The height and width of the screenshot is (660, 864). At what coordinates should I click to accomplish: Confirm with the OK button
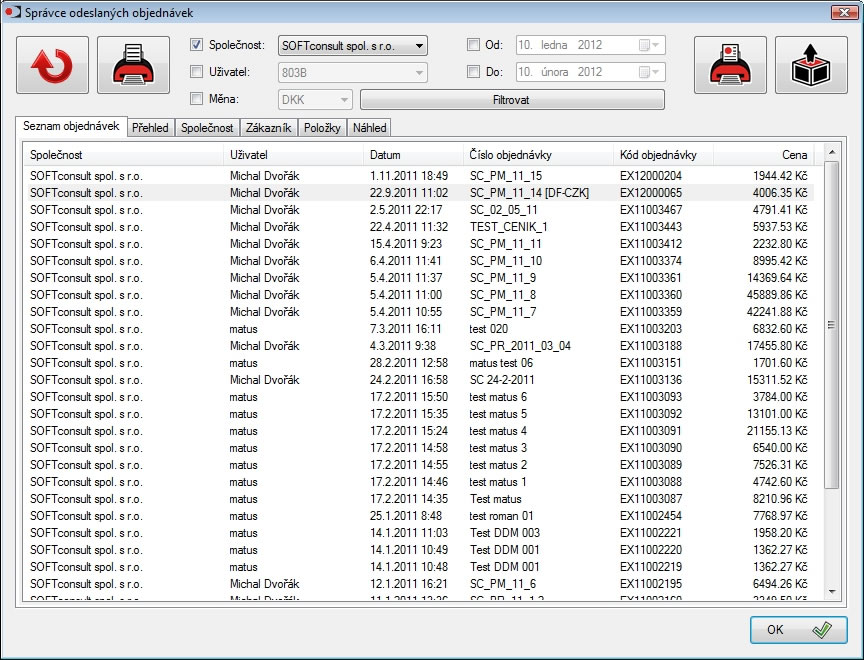pyautogui.click(x=798, y=630)
